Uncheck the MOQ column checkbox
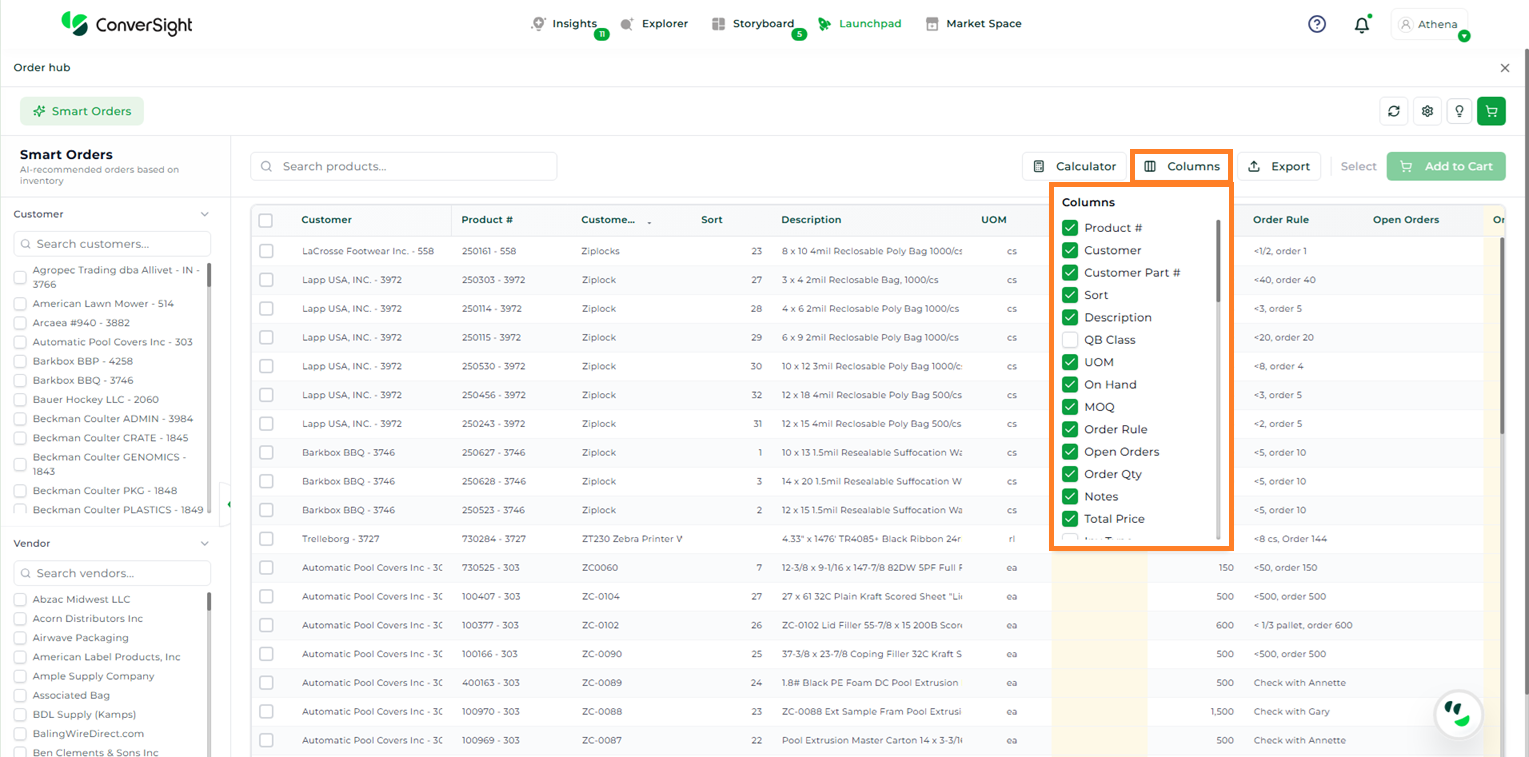 [1070, 407]
